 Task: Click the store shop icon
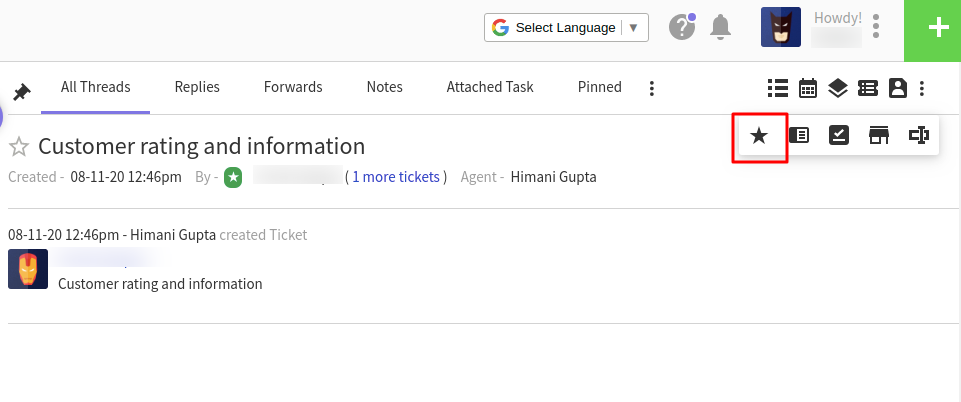(x=879, y=135)
